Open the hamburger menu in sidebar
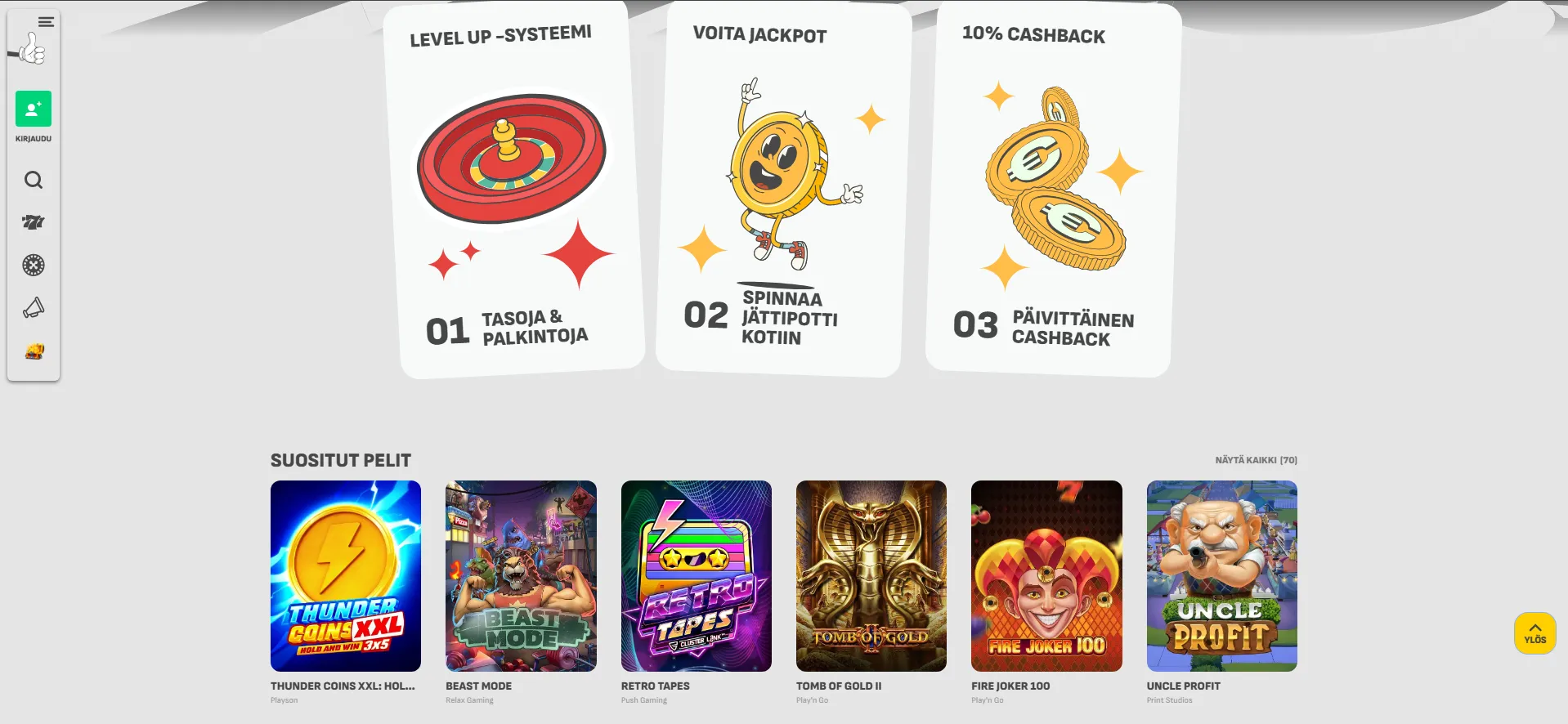This screenshot has height=724, width=1568. [46, 22]
